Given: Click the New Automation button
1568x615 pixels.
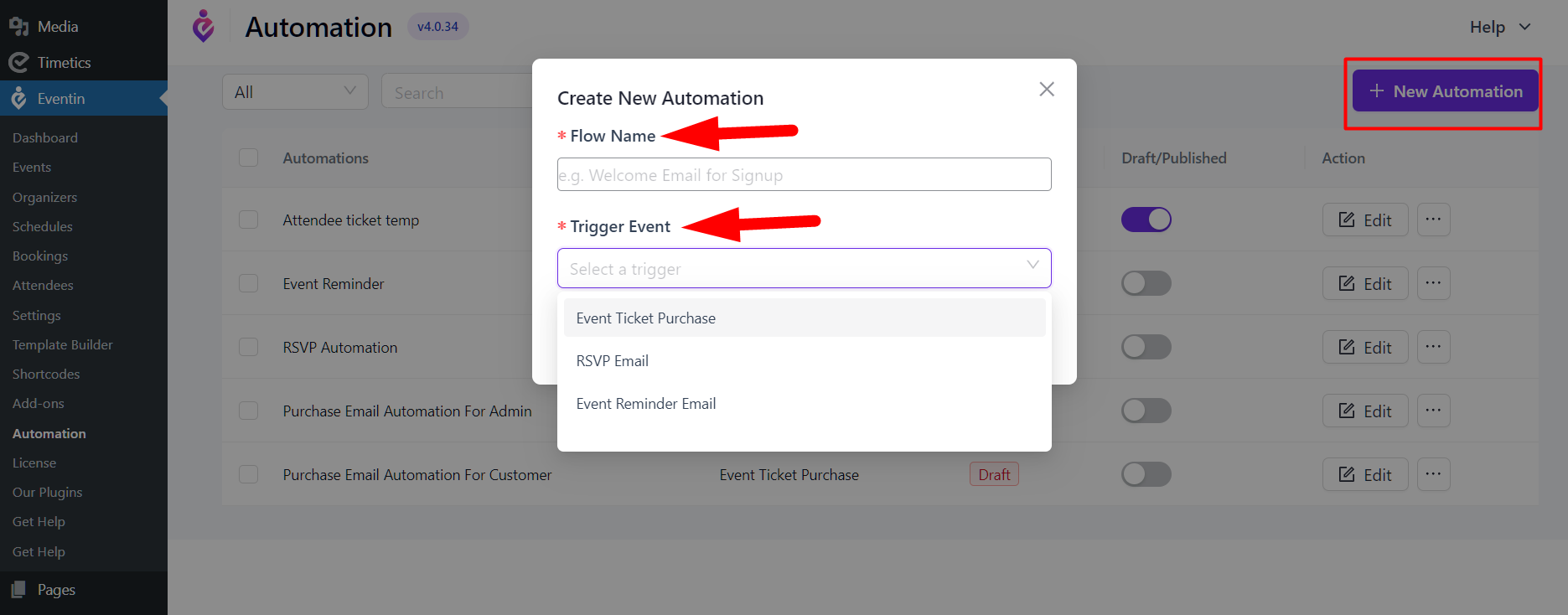Looking at the screenshot, I should [x=1446, y=90].
